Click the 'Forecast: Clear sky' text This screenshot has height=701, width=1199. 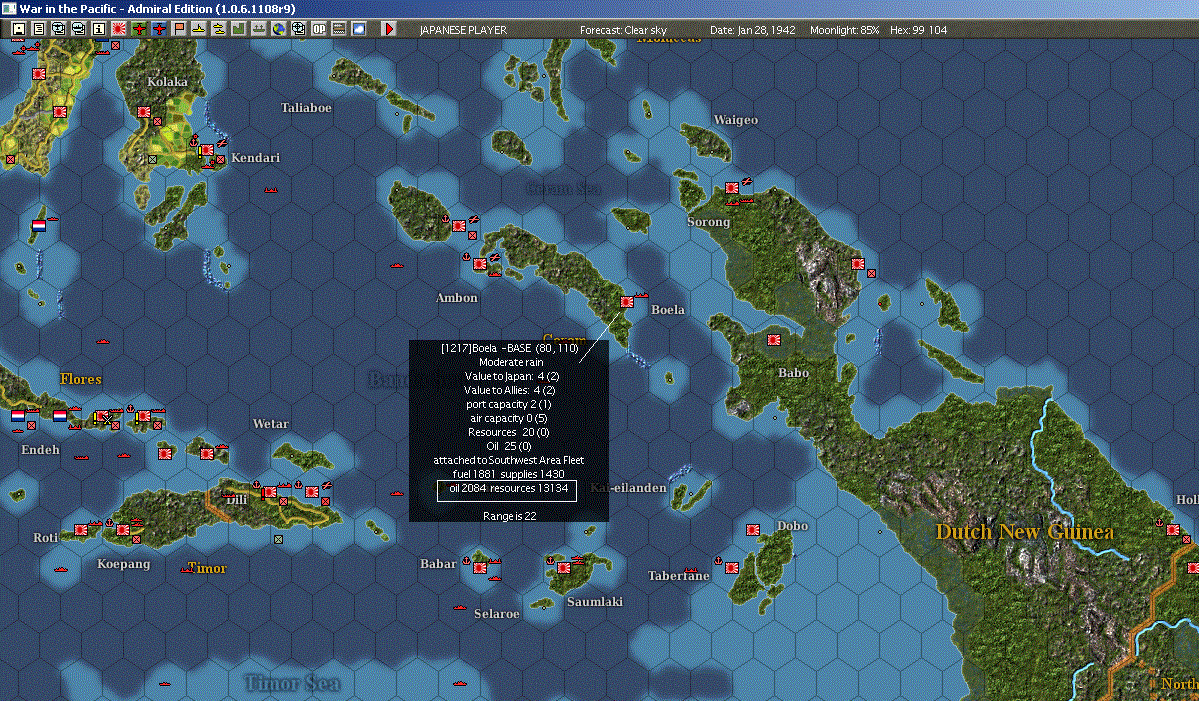(x=623, y=30)
